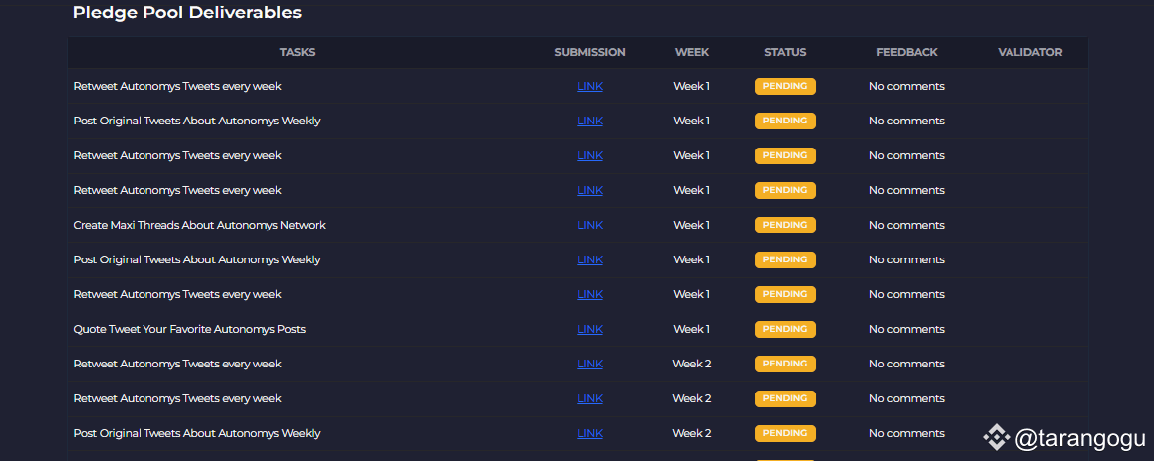Click the SUBMISSION column header
The width and height of the screenshot is (1154, 461).
coord(590,52)
